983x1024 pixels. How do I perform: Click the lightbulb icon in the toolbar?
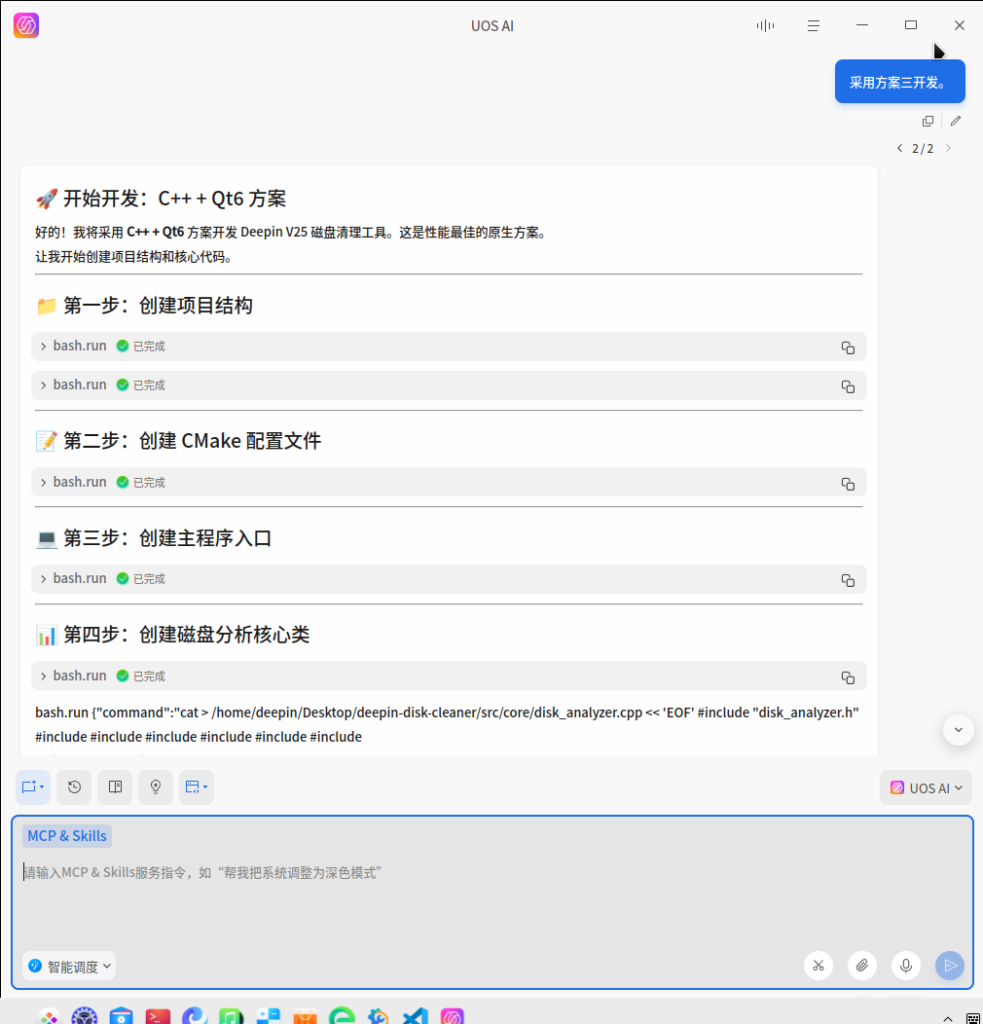tap(155, 787)
